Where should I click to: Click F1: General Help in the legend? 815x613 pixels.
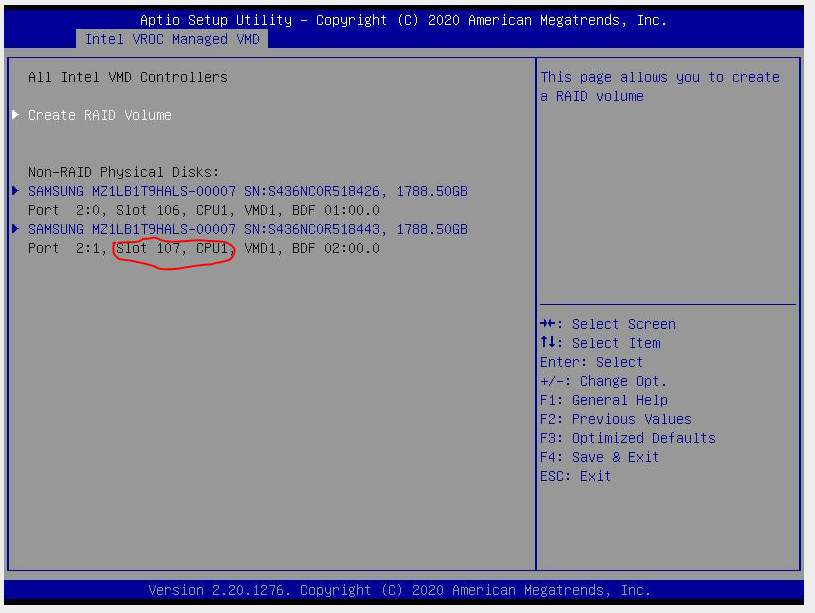(603, 400)
